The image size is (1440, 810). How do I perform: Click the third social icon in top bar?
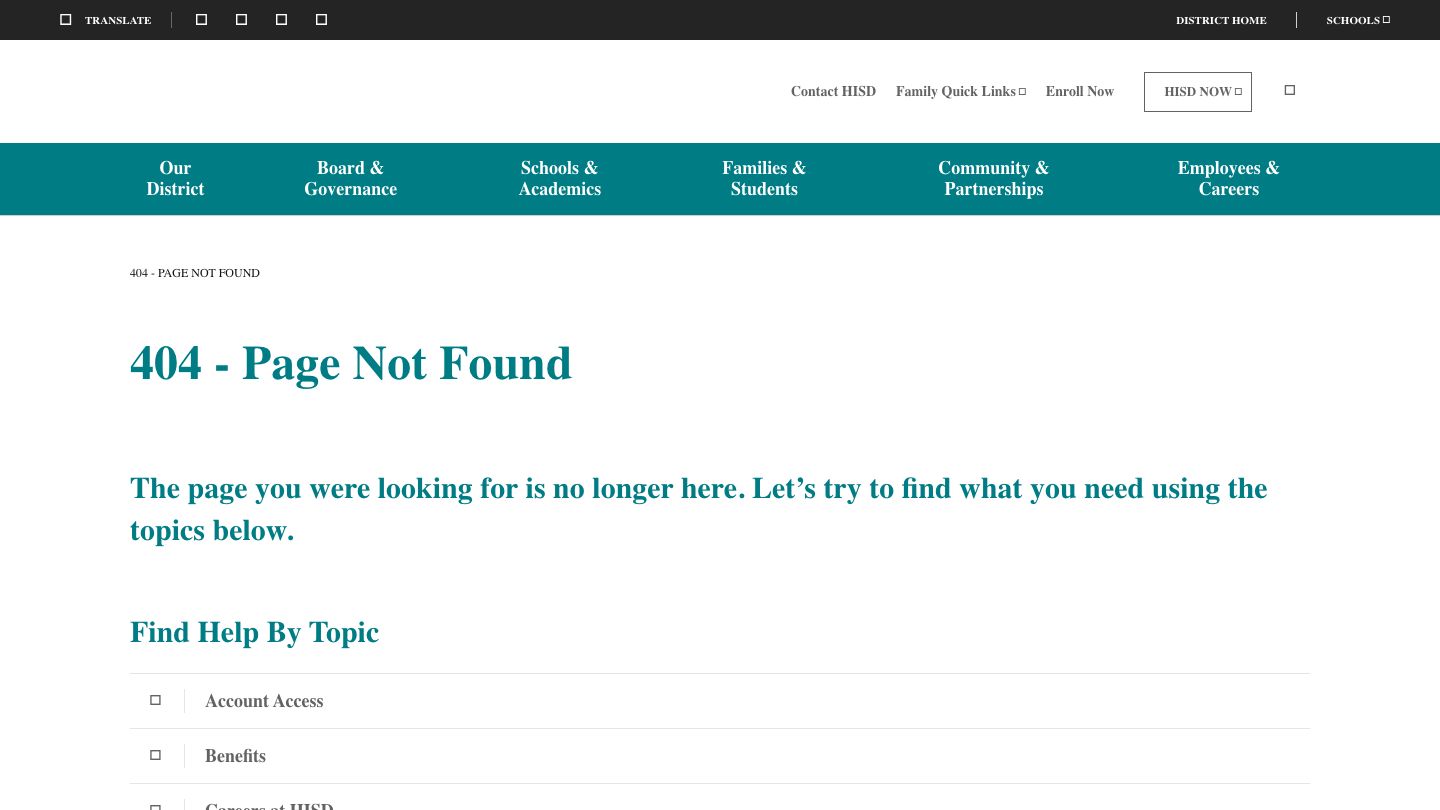pyautogui.click(x=281, y=20)
